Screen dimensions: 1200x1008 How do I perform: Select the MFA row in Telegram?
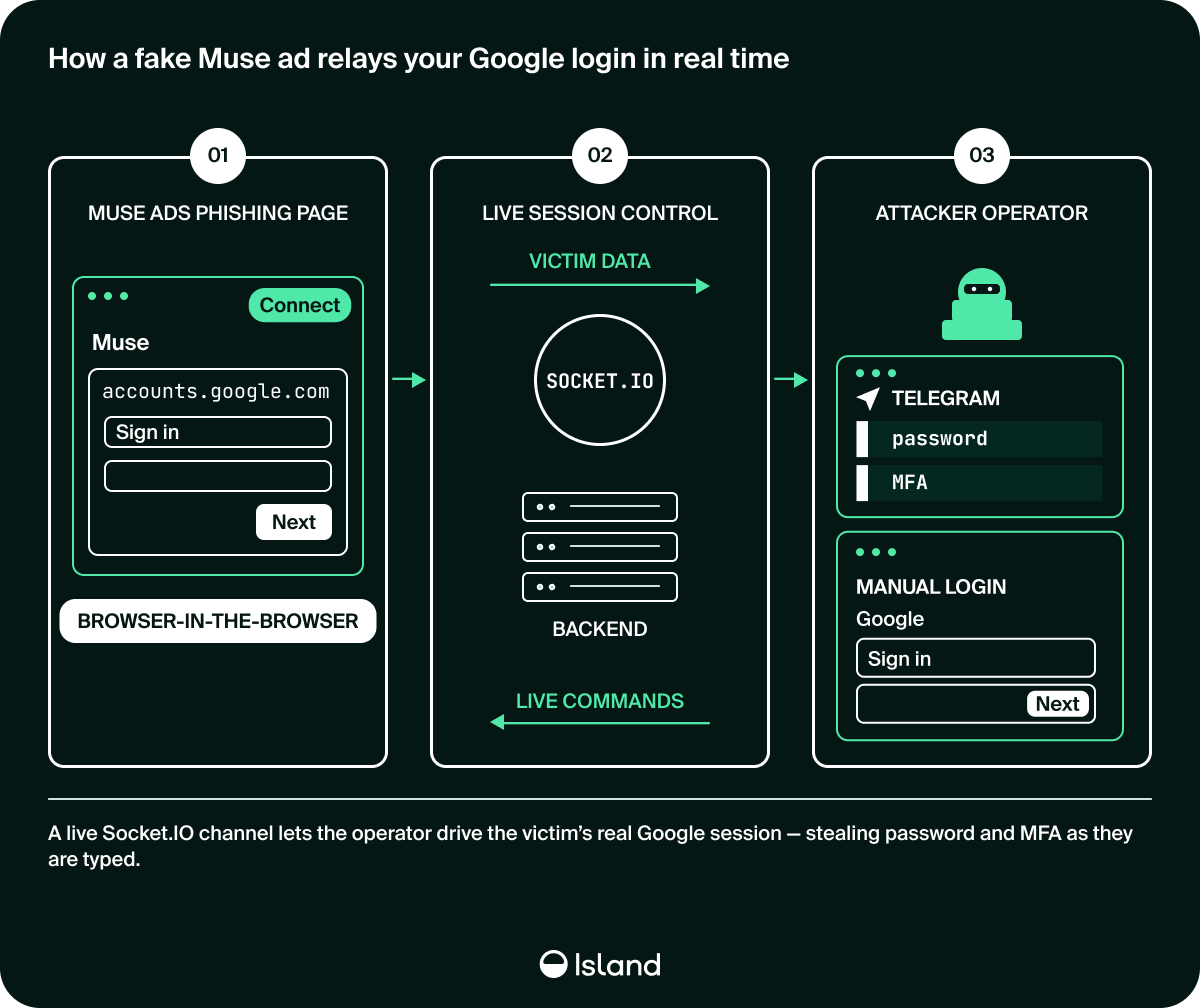[x=979, y=483]
